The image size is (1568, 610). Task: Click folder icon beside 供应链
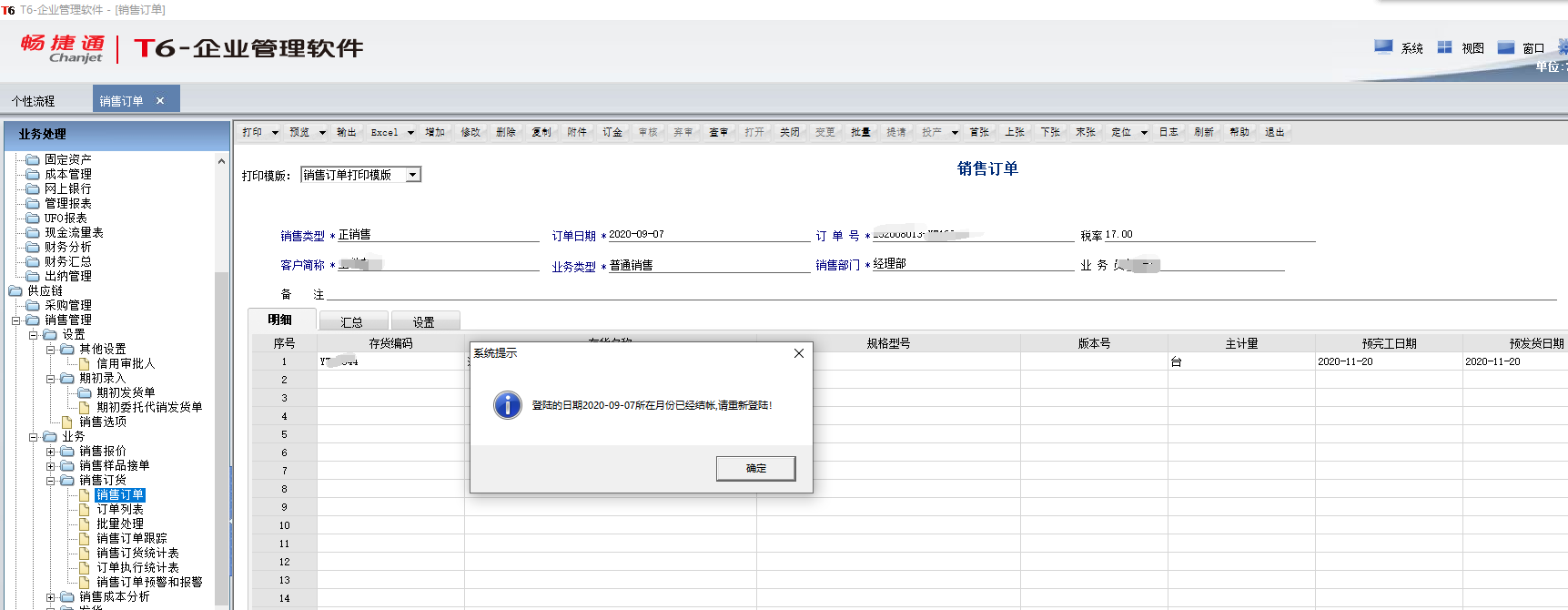(15, 290)
